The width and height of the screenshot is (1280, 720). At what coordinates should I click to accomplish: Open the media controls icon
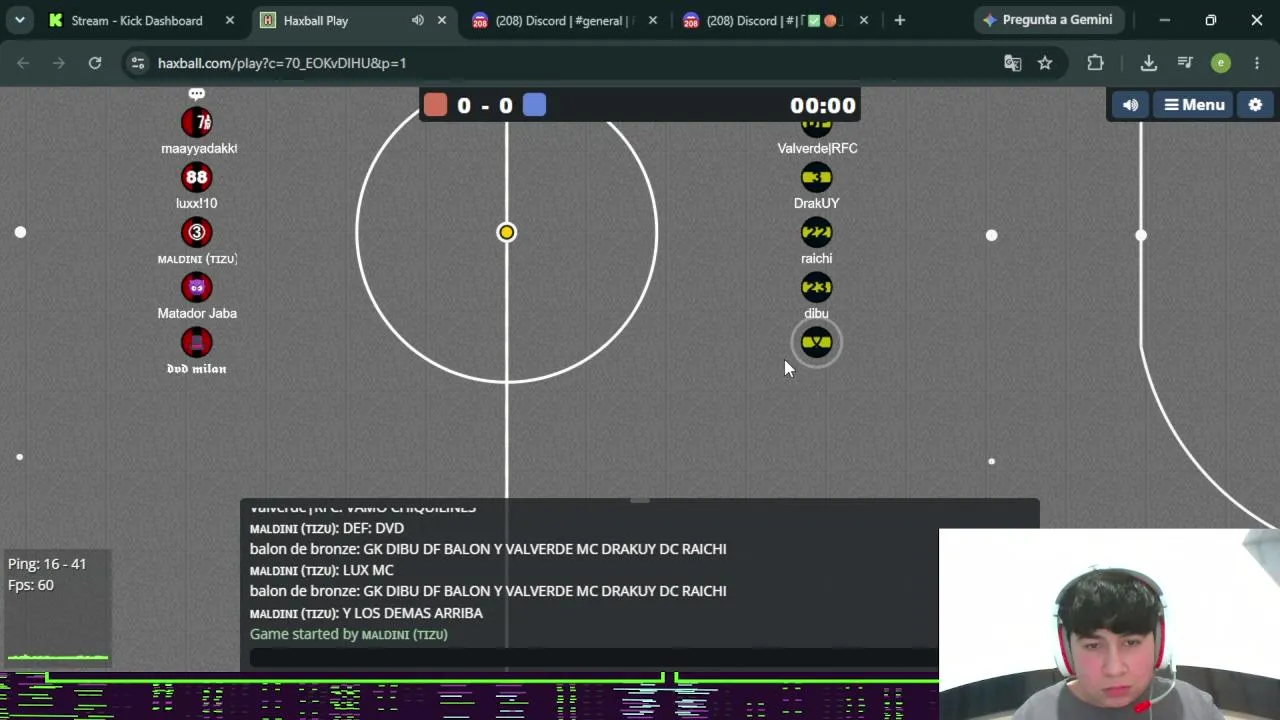(x=1185, y=63)
